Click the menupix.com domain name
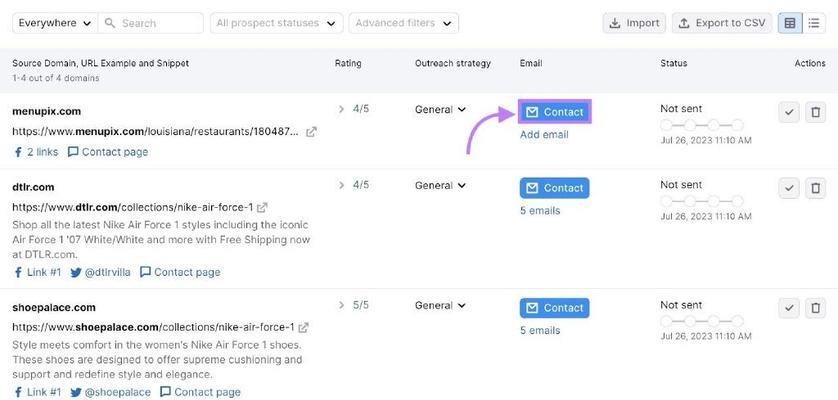This screenshot has height=400, width=838. [46, 111]
